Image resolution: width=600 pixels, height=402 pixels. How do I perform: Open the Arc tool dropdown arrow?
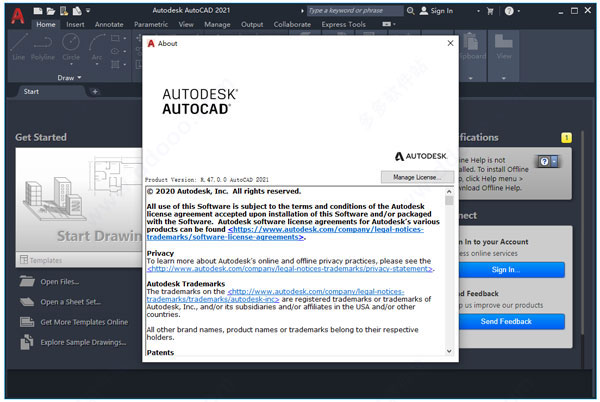tap(97, 65)
